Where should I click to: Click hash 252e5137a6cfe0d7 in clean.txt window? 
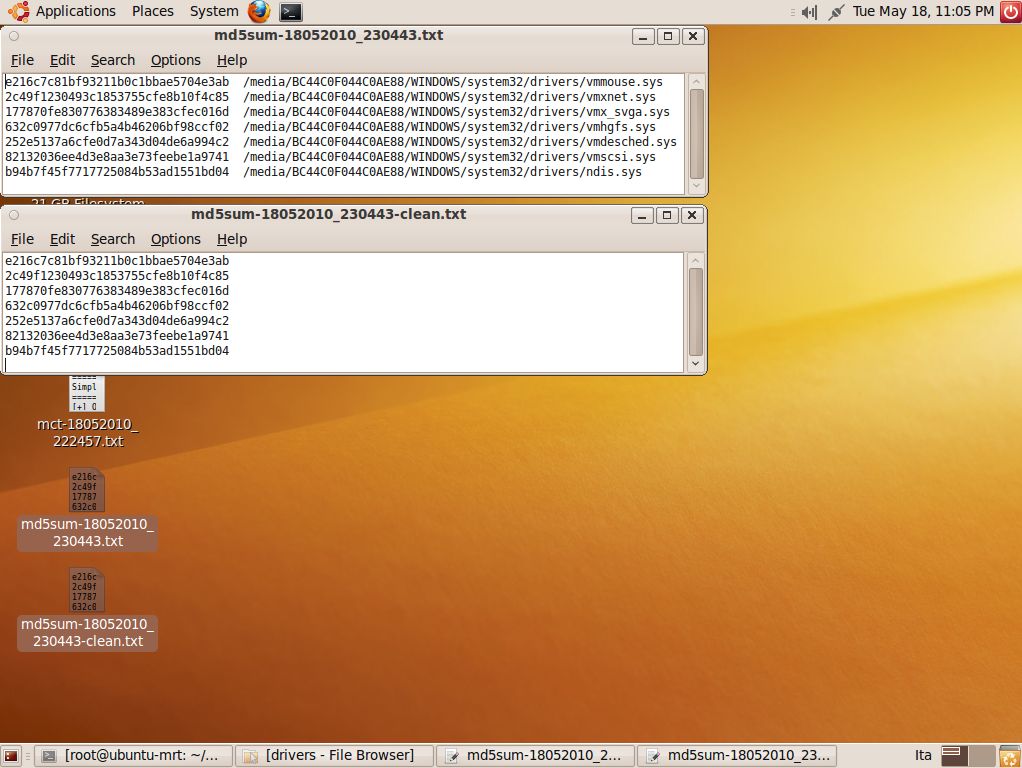click(x=117, y=321)
